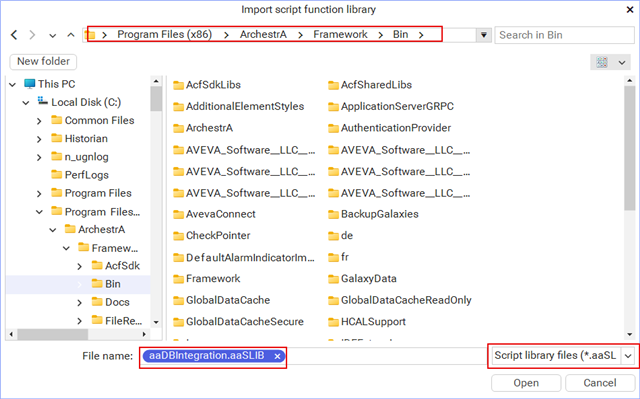Image resolution: width=640 pixels, height=399 pixels.
Task: Open the view options dropdown arrow
Action: pos(622,62)
